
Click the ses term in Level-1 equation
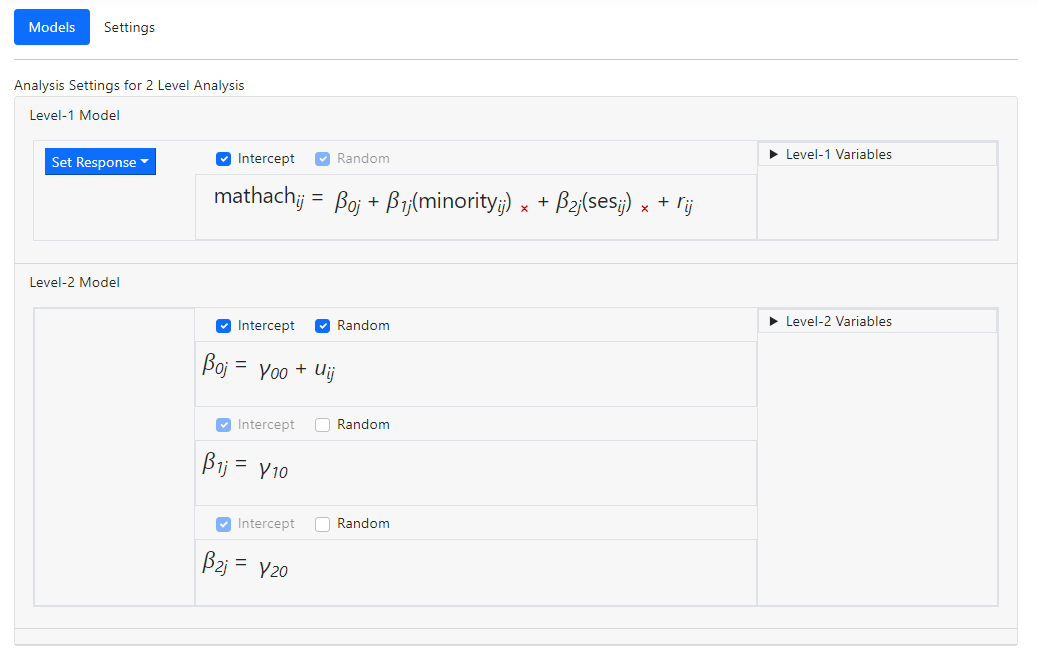[x=595, y=203]
